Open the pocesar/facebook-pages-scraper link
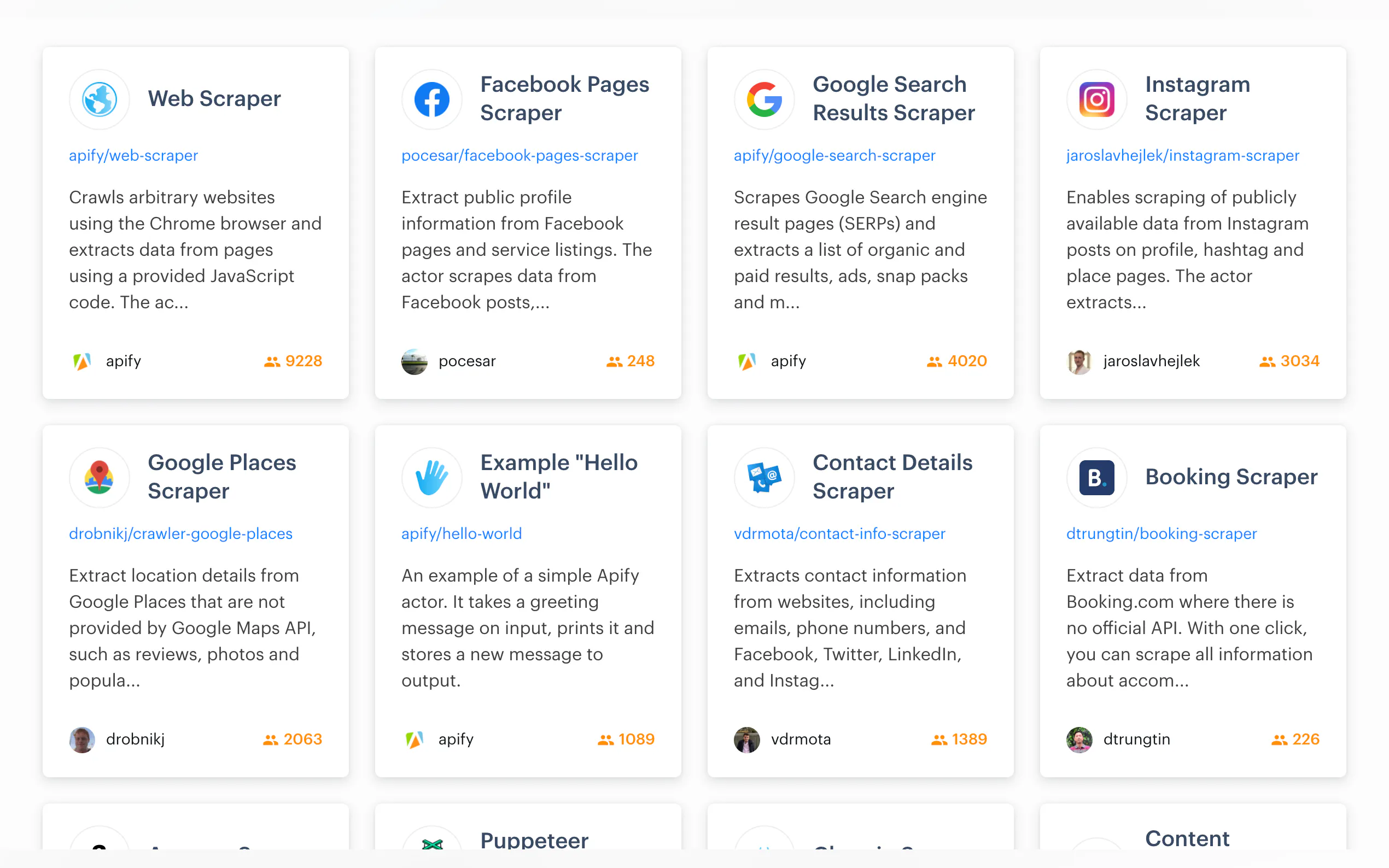 tap(519, 156)
